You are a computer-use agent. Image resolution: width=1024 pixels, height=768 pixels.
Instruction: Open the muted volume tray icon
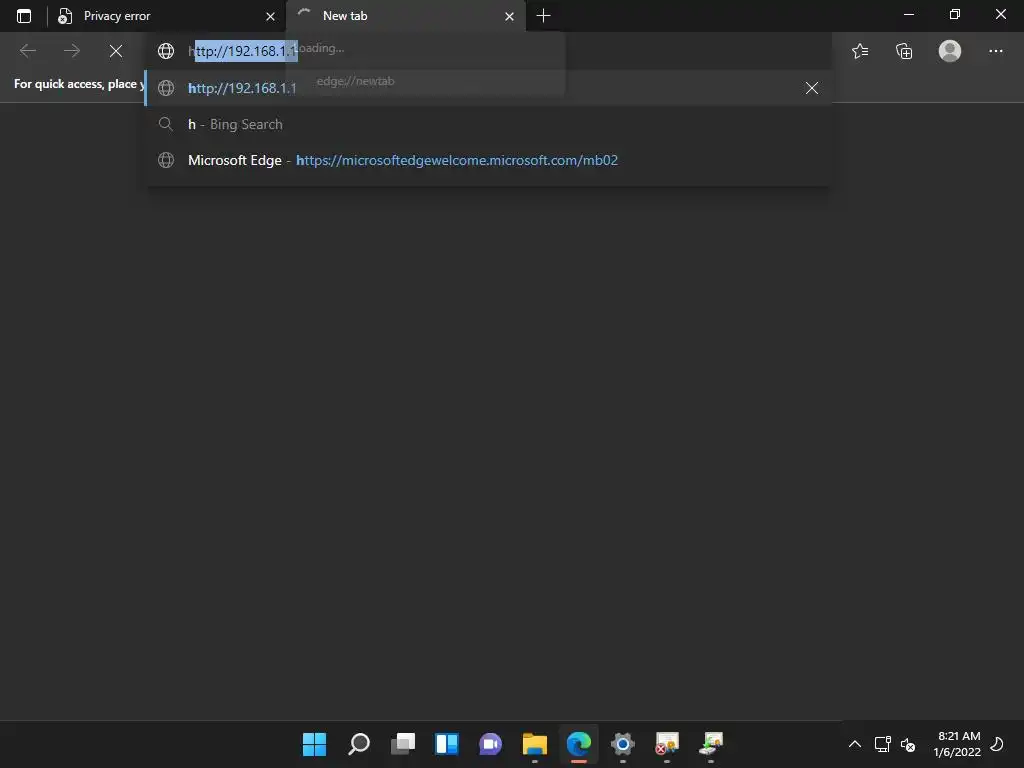point(908,744)
